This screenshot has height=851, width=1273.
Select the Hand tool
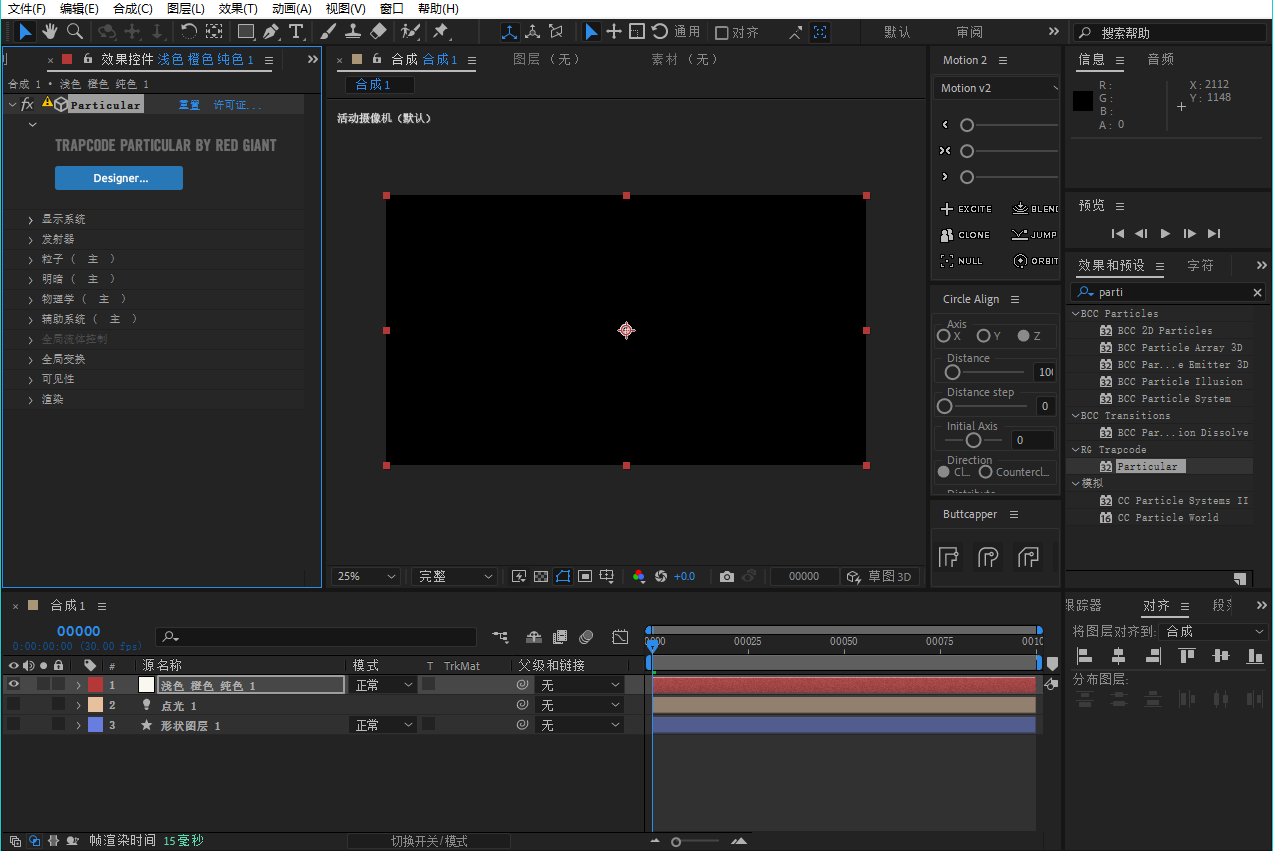(49, 32)
